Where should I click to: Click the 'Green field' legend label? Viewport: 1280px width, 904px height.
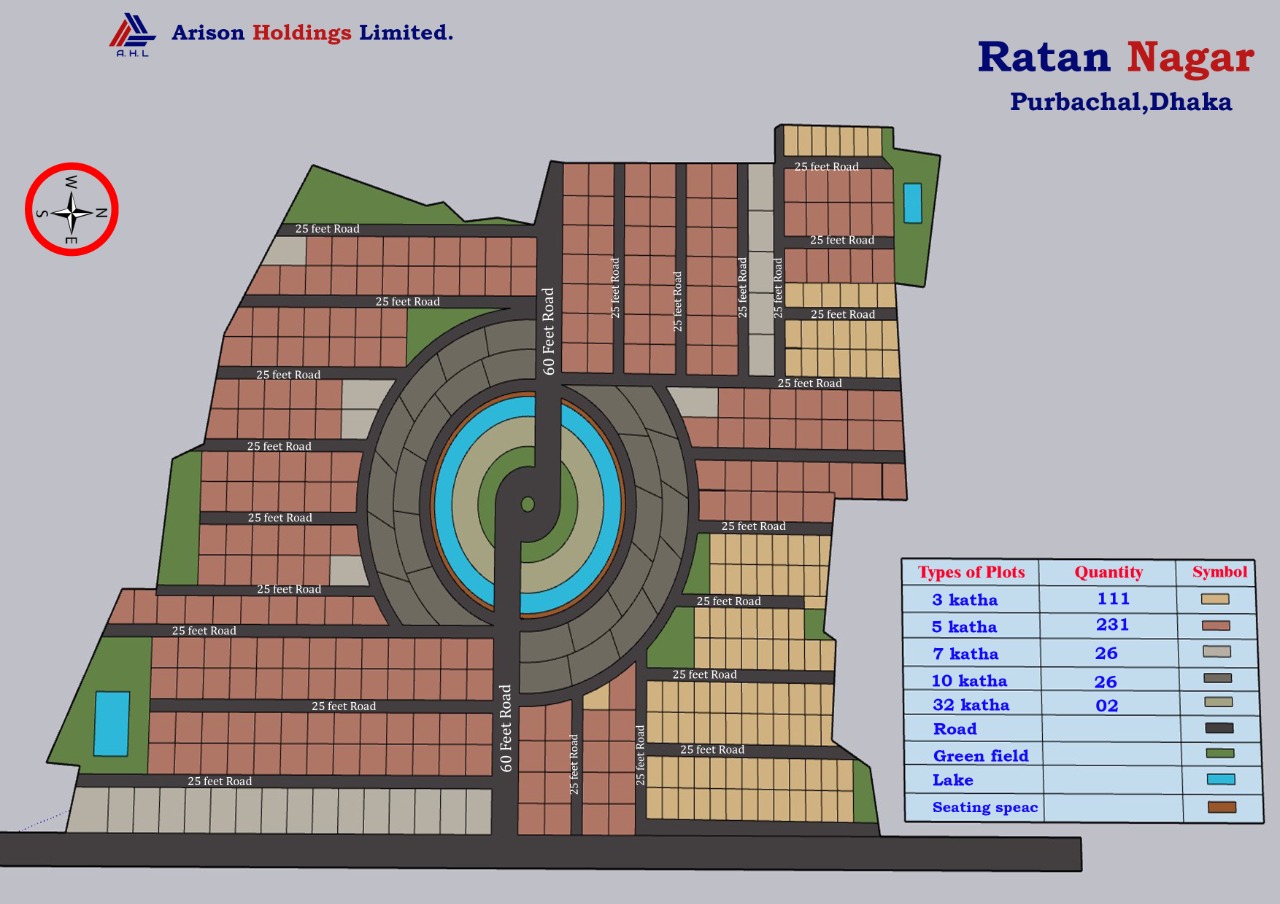(x=981, y=757)
